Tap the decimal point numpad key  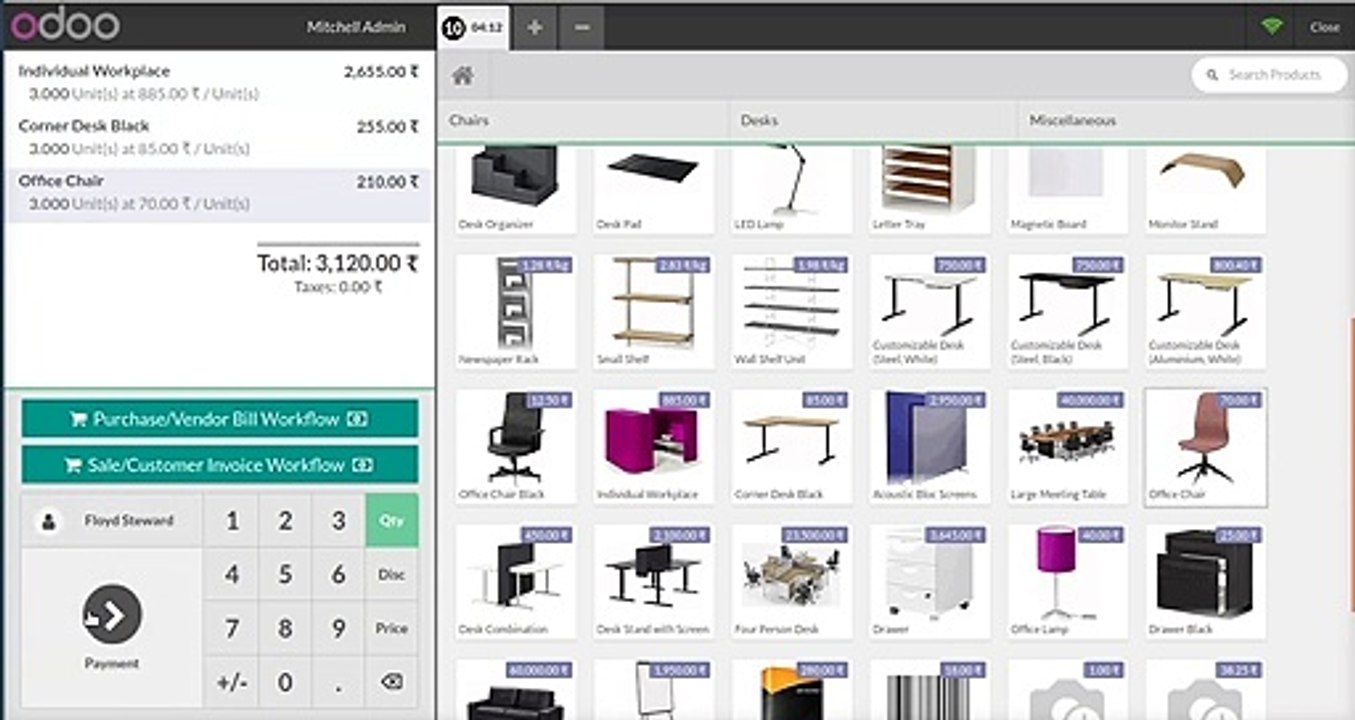pos(338,682)
